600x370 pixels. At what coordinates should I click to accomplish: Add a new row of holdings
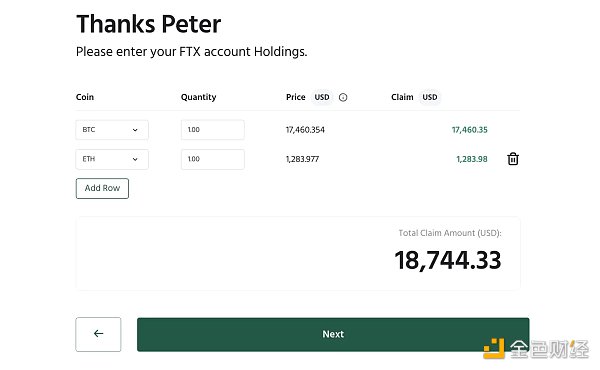pyautogui.click(x=102, y=188)
